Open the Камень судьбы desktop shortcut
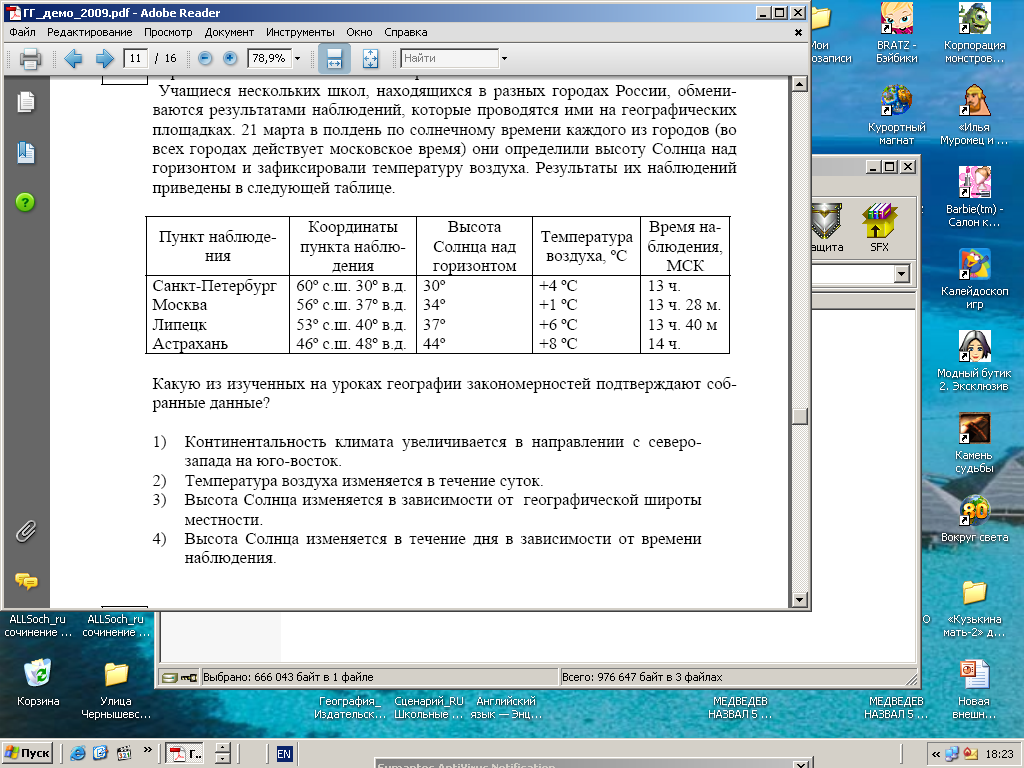Screen dimensions: 1024x768 click(x=974, y=443)
